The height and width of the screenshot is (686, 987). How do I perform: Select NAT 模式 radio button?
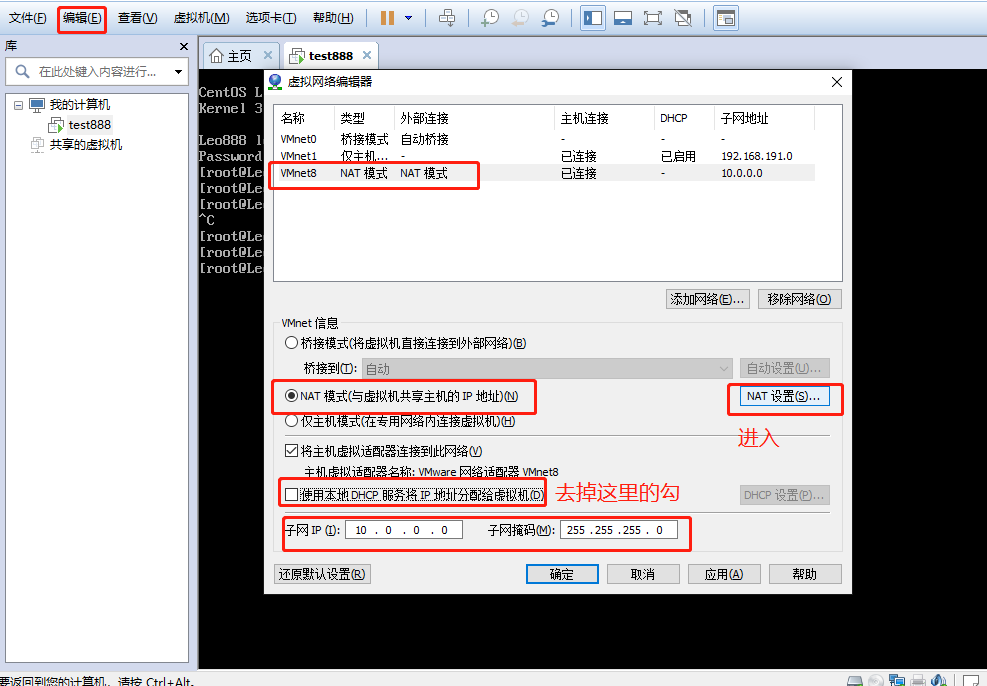(291, 396)
